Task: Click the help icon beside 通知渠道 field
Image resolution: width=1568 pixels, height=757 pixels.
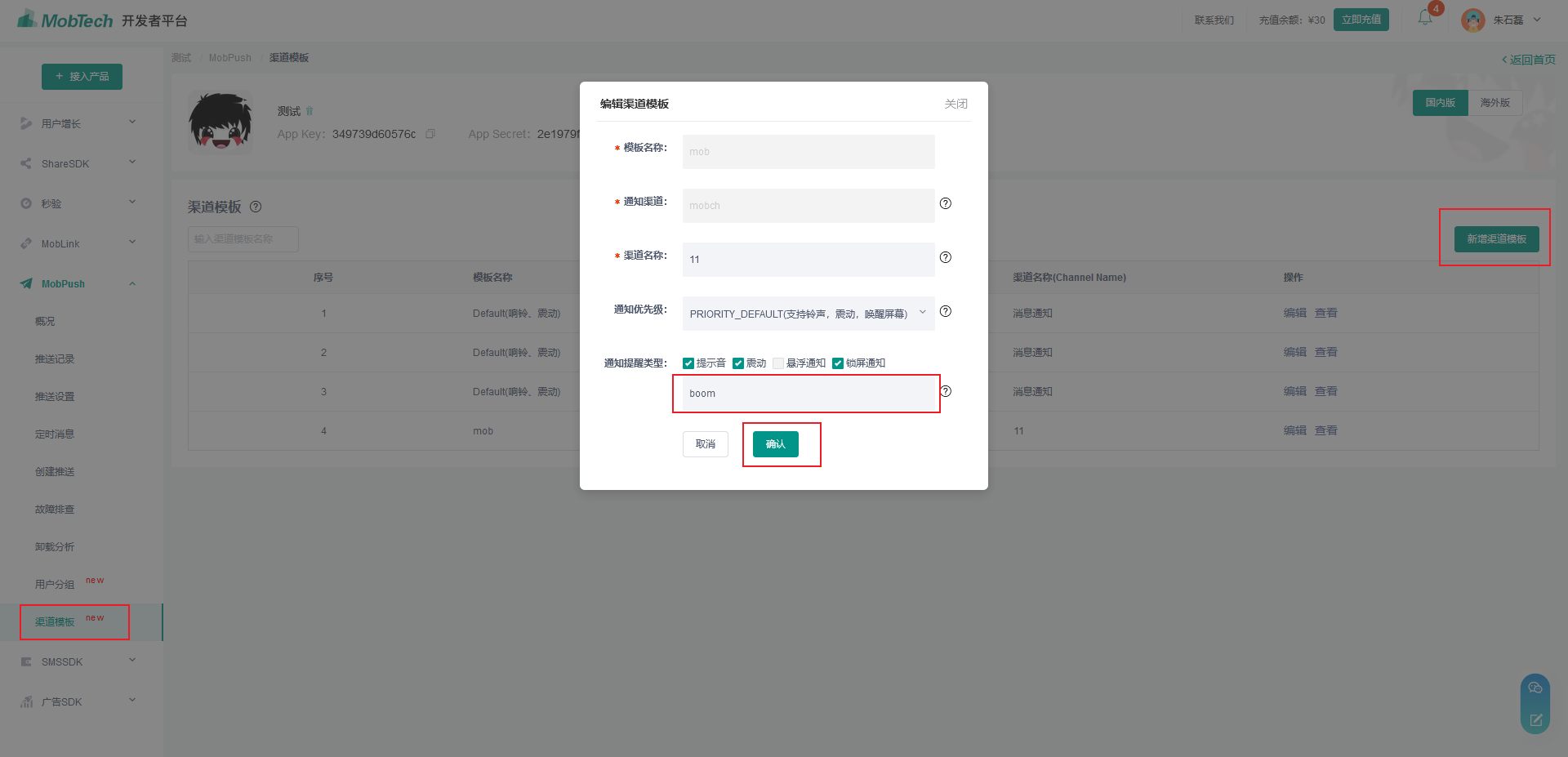Action: (x=946, y=203)
